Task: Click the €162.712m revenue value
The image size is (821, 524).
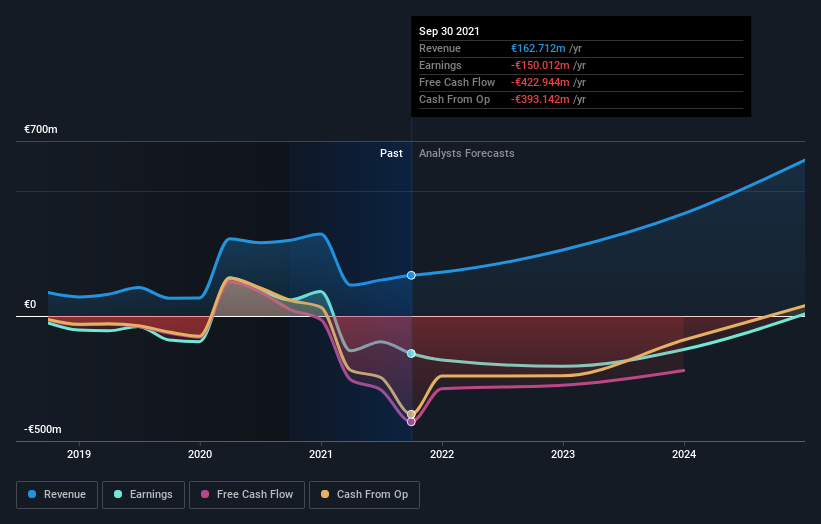Action: [x=538, y=48]
